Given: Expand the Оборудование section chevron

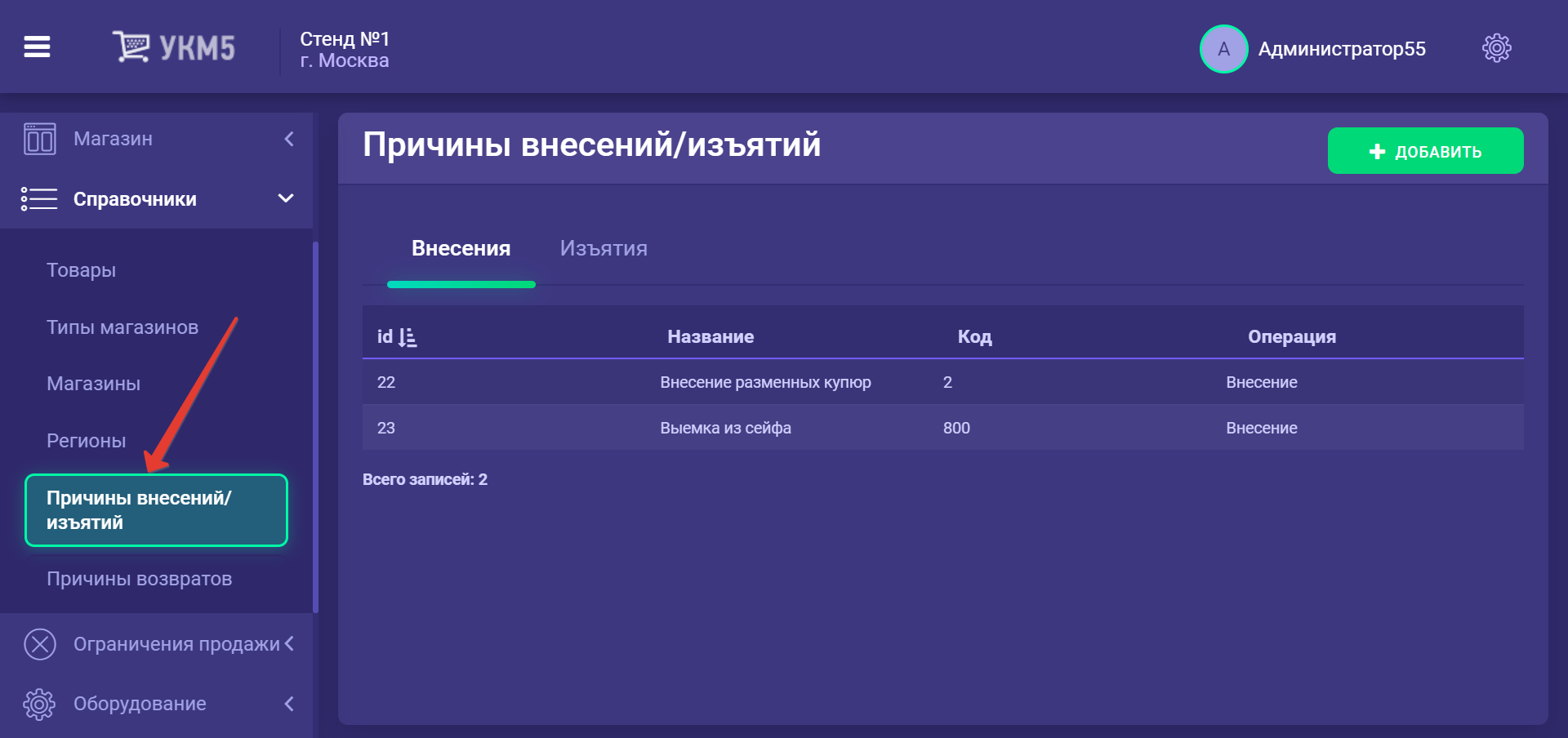Looking at the screenshot, I should click(288, 704).
